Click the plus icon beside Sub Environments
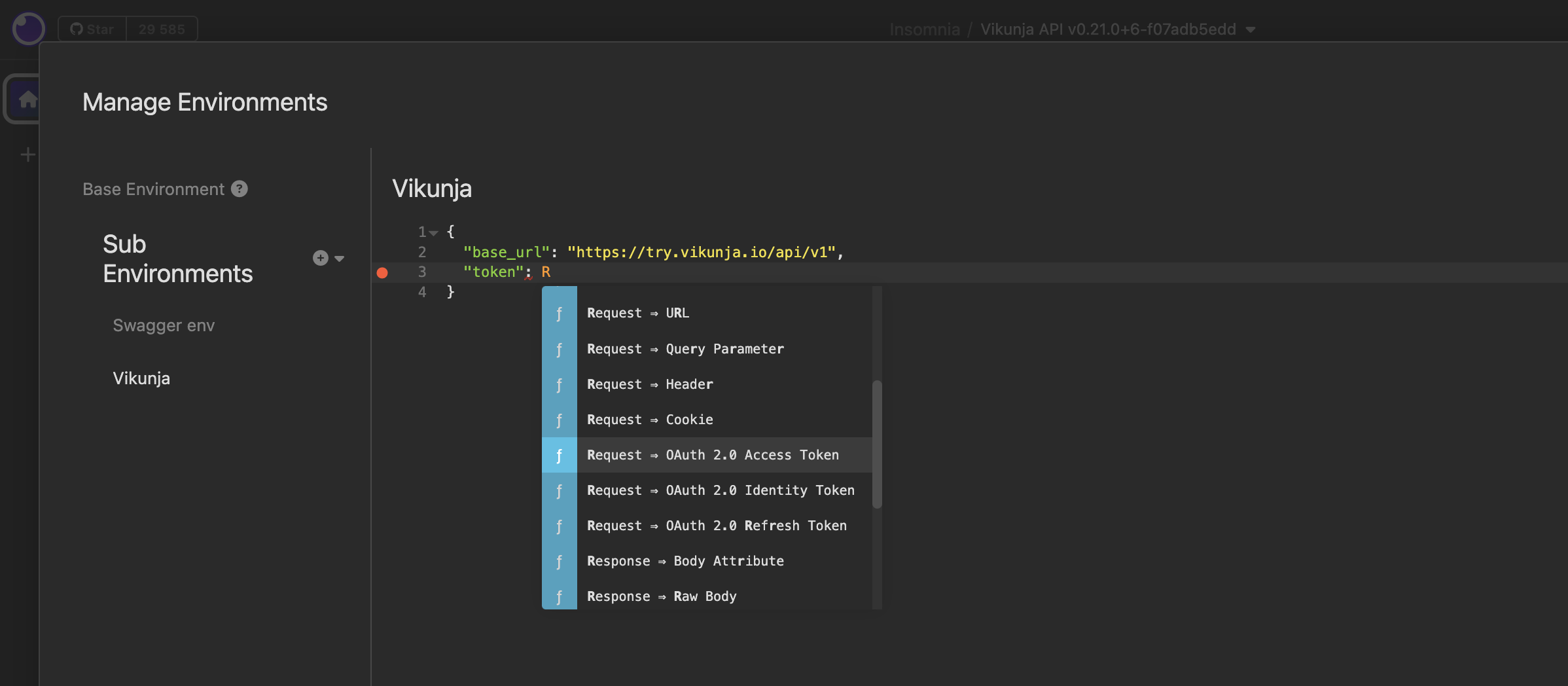This screenshot has height=686, width=1568. coord(320,258)
